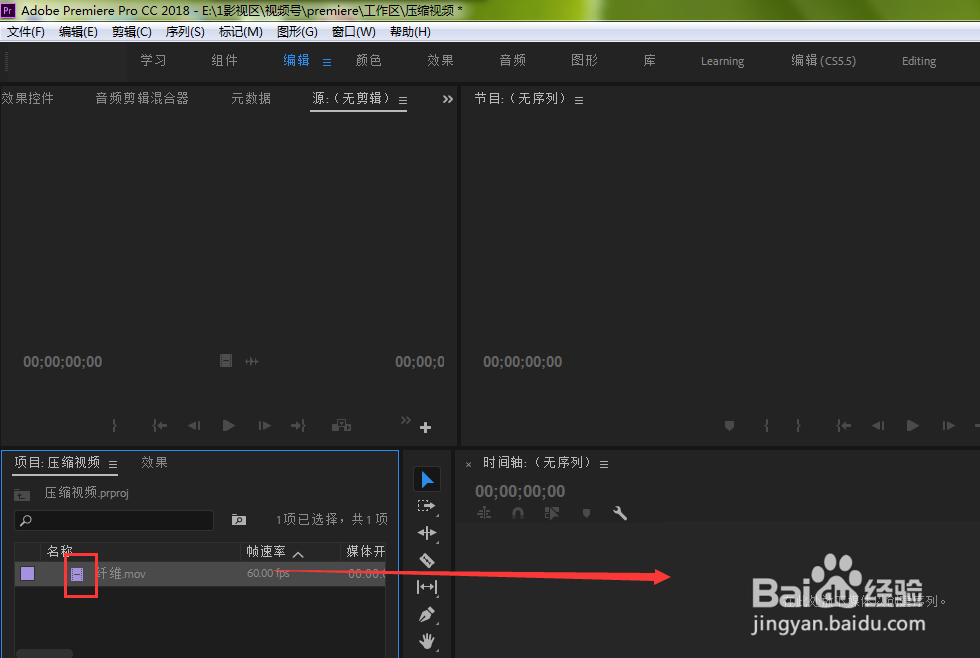Open the 效果控件 panel tab
980x658 pixels.
click(28, 98)
